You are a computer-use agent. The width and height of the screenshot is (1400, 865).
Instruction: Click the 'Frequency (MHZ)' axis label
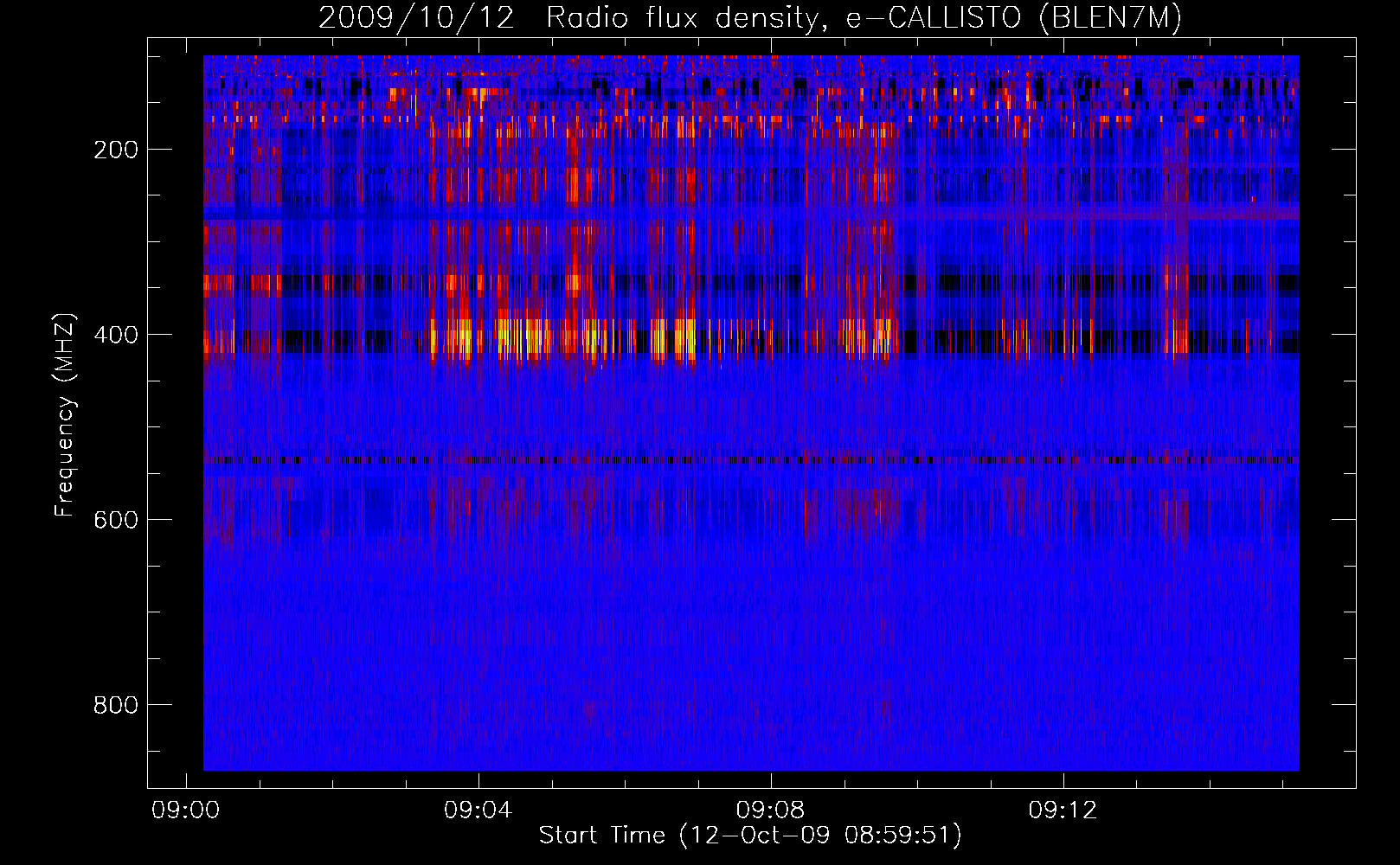coord(65,415)
